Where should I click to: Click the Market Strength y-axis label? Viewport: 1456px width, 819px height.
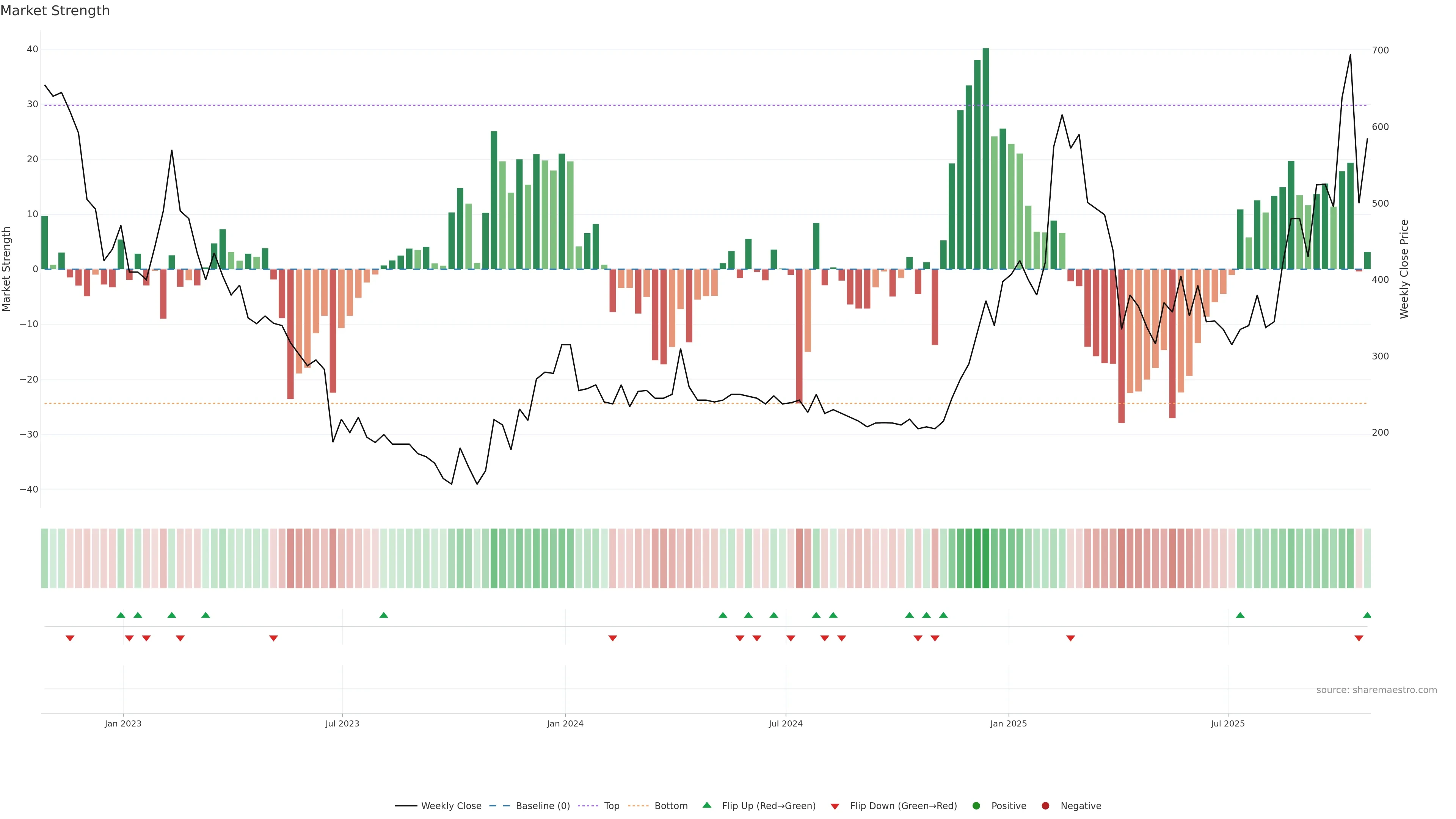click(7, 269)
